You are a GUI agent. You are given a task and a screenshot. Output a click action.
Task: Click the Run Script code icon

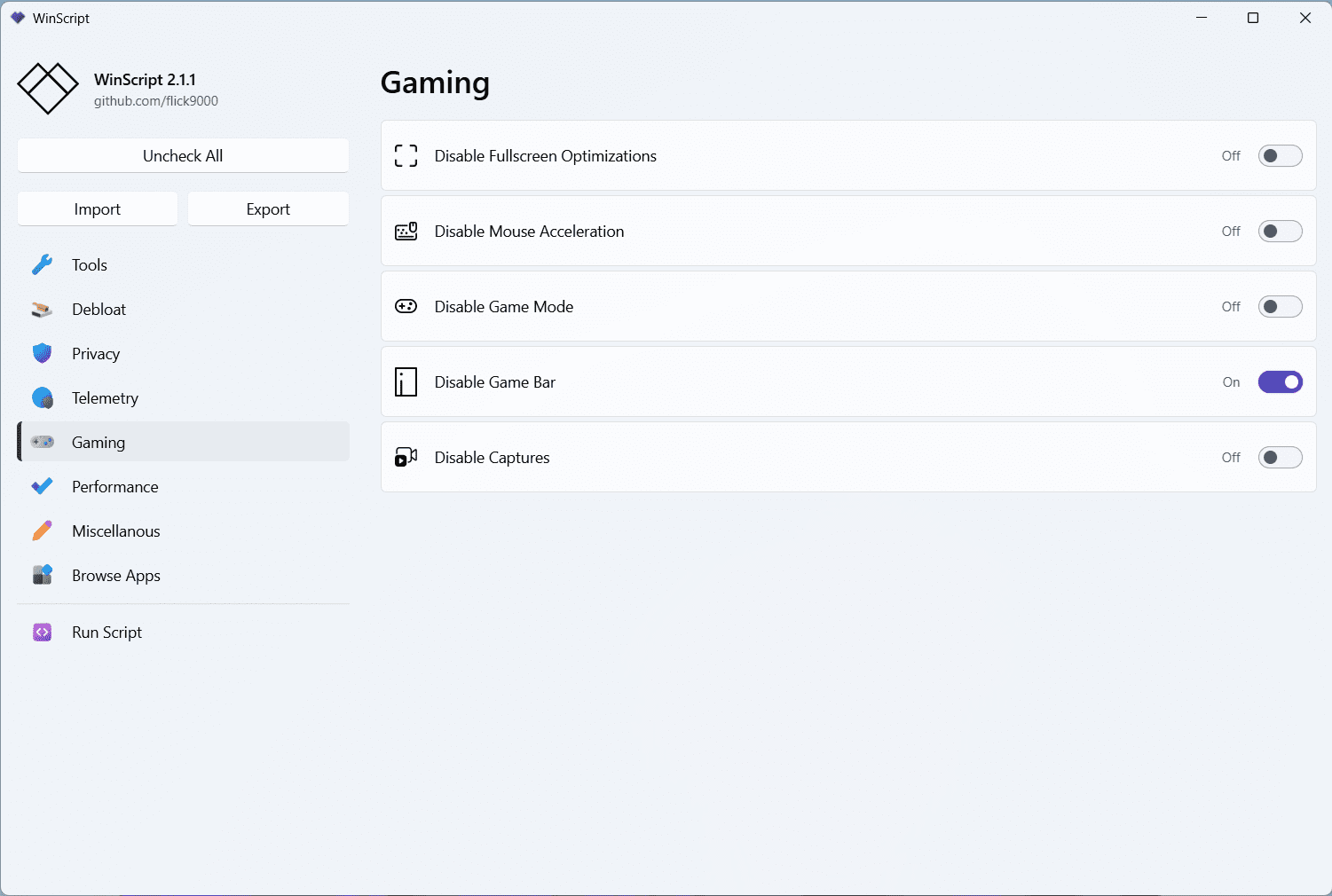click(x=42, y=633)
